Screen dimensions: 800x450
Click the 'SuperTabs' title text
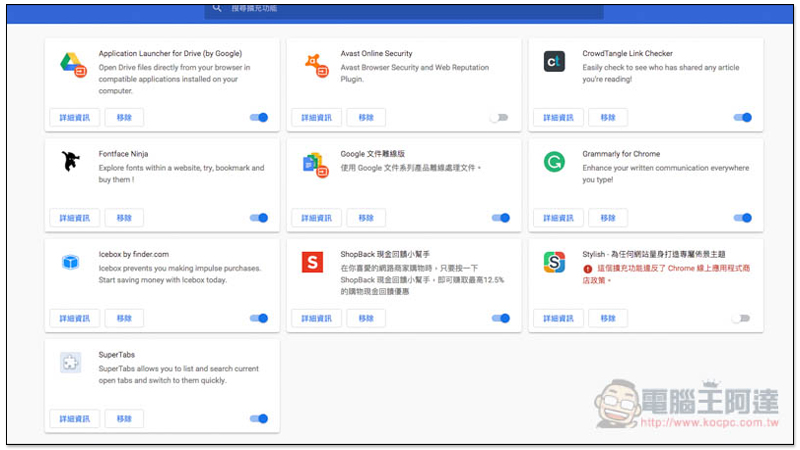(117, 355)
